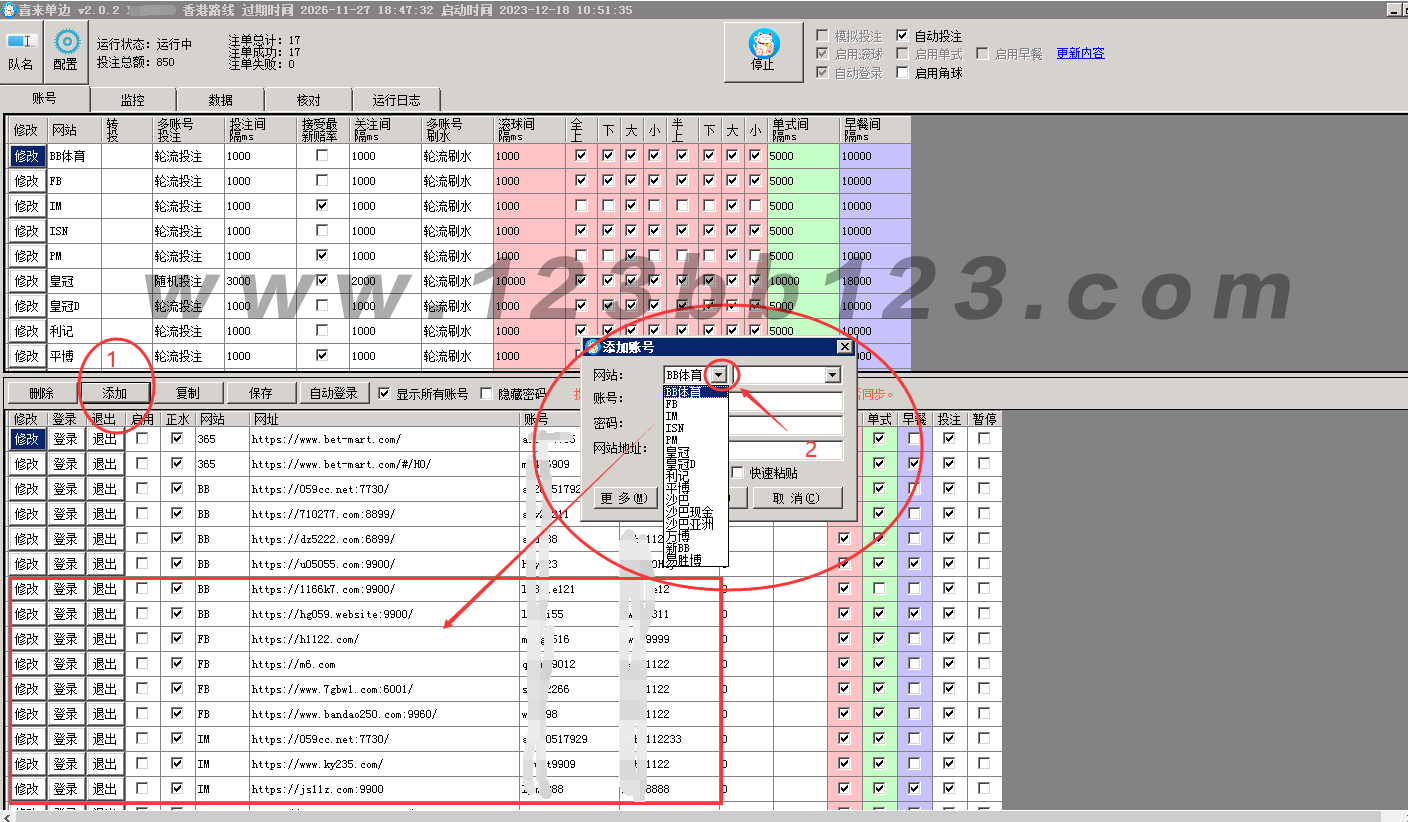Screen dimensions: 1408x822
Task: Toggle the 显示所有账号 checkbox
Action: click(x=385, y=394)
